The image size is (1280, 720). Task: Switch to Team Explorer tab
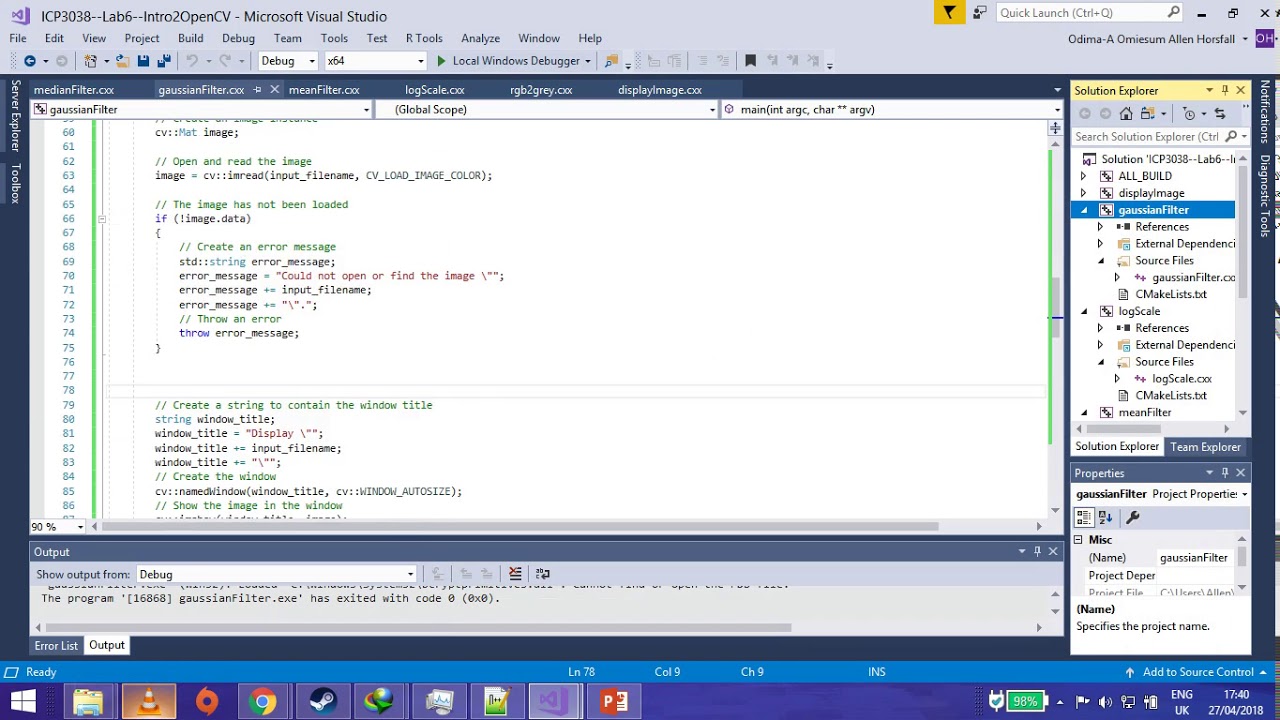tap(1205, 447)
